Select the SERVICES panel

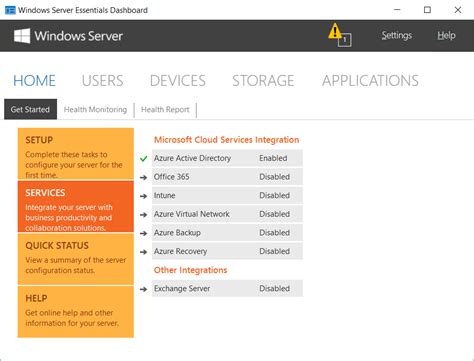(76, 207)
